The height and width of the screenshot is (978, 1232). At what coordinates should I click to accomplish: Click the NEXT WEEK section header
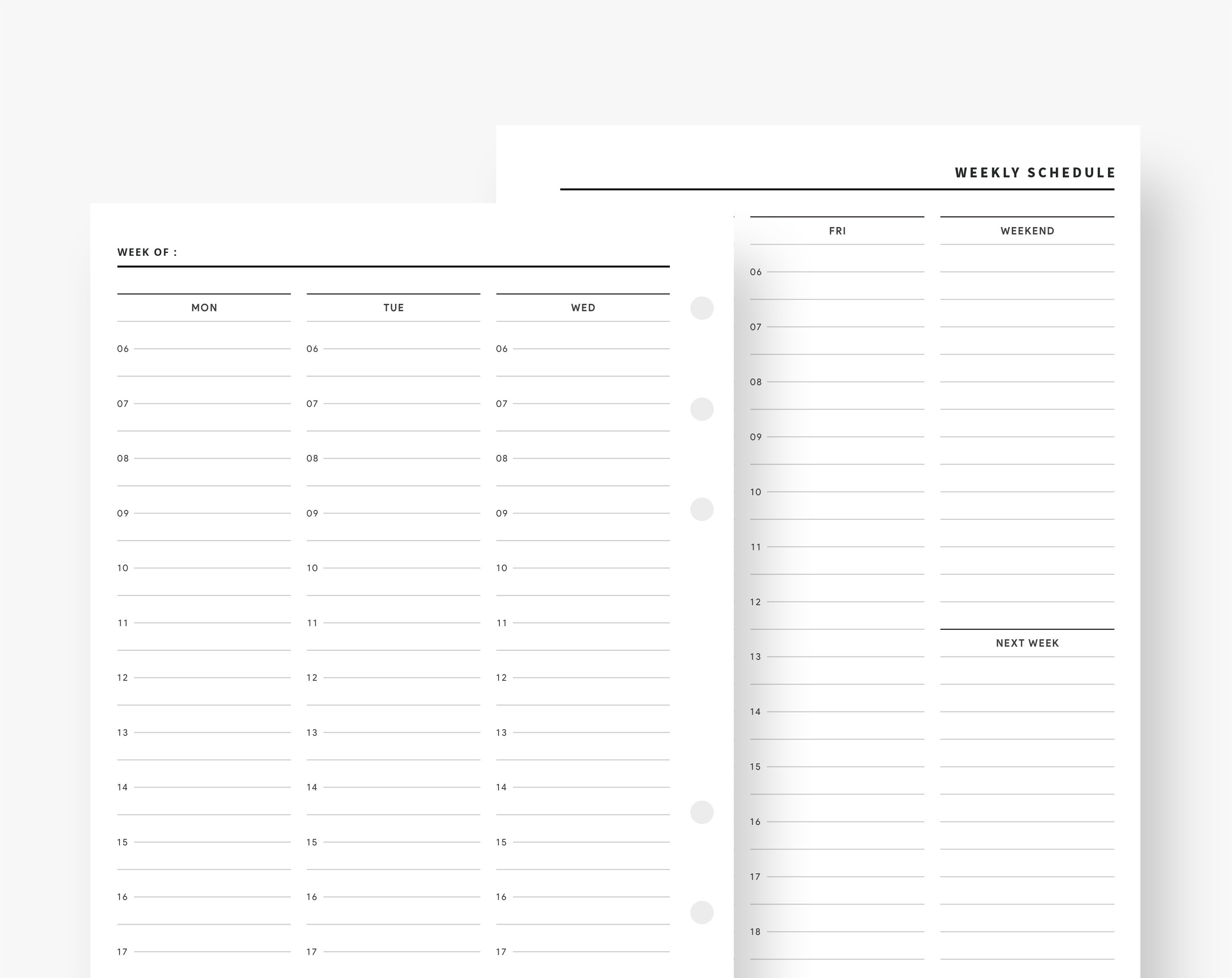click(1027, 643)
